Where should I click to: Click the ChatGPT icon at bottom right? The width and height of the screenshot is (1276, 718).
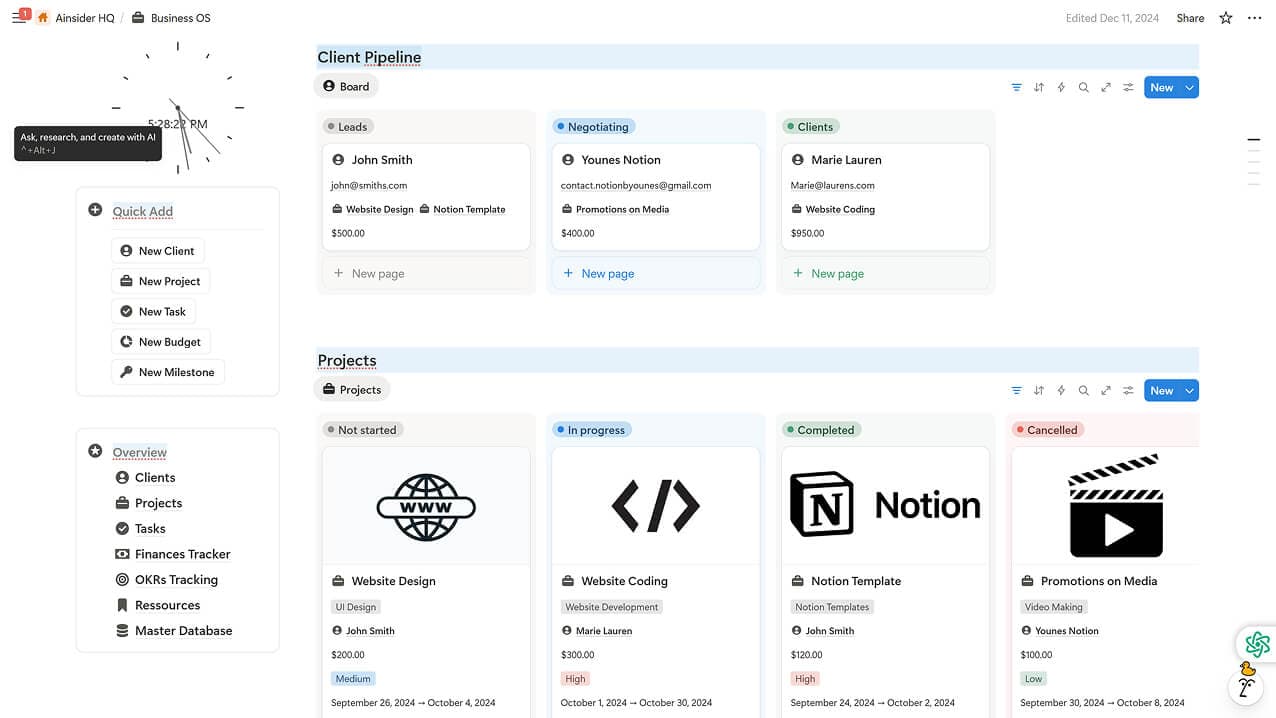click(x=1256, y=645)
